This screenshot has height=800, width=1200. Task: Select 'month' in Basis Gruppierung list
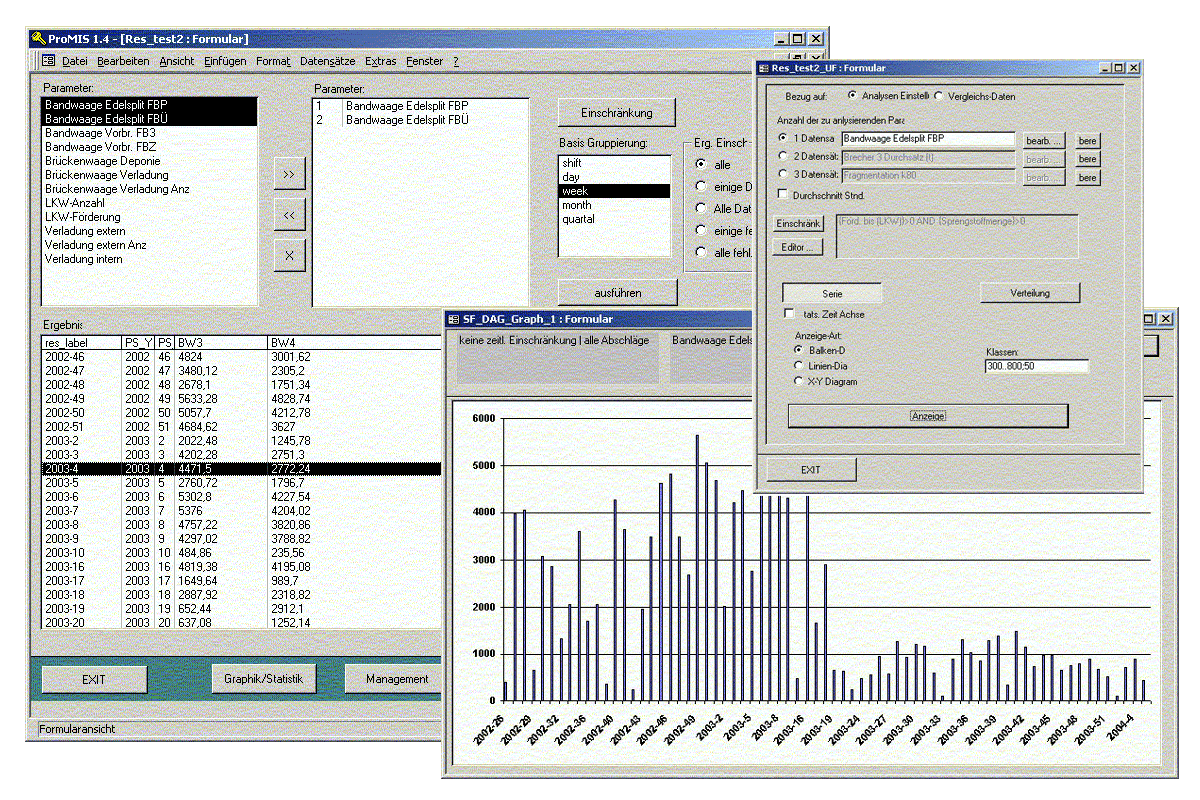(x=579, y=205)
